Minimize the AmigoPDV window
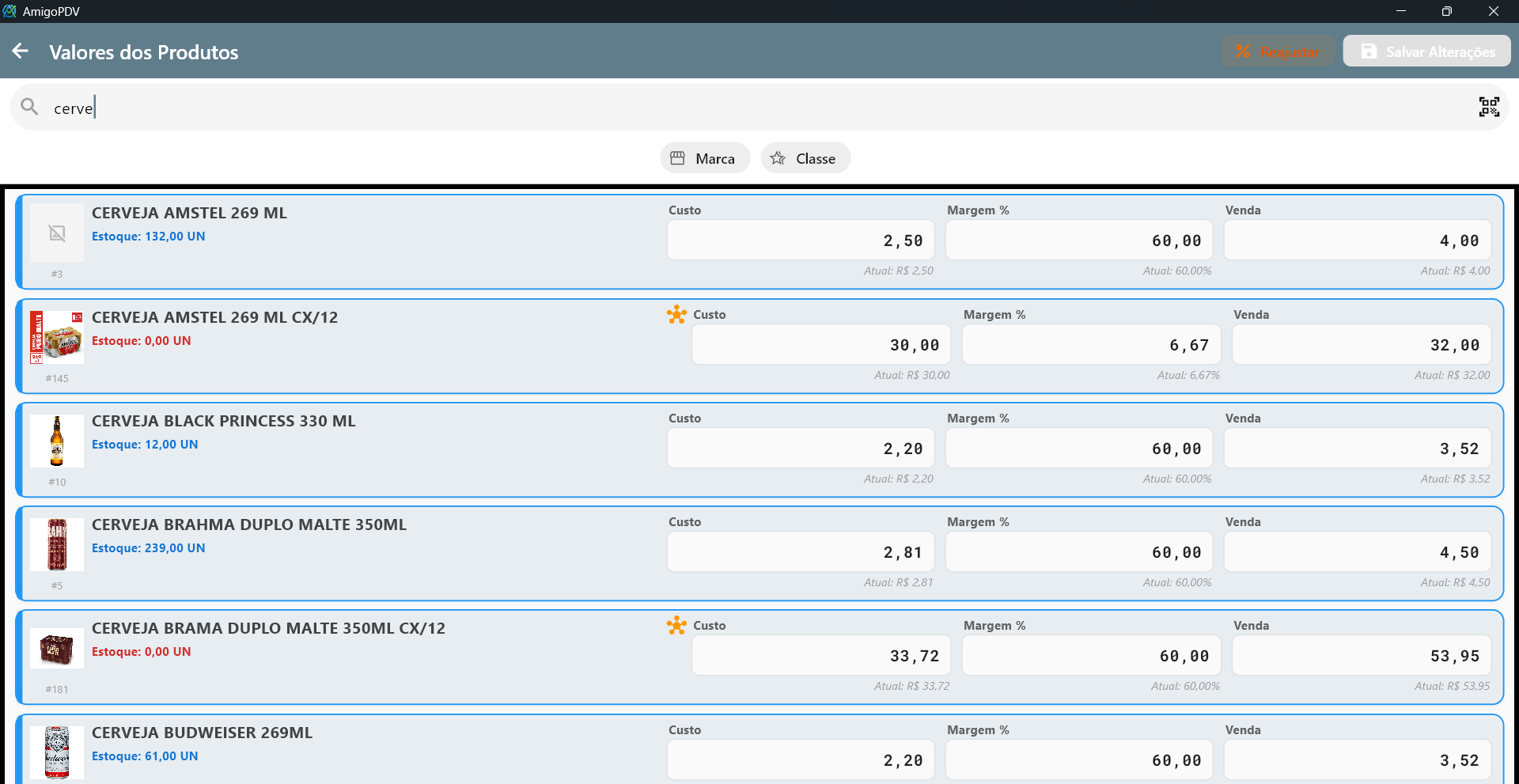Screen dimensions: 1519x784 1401,11
